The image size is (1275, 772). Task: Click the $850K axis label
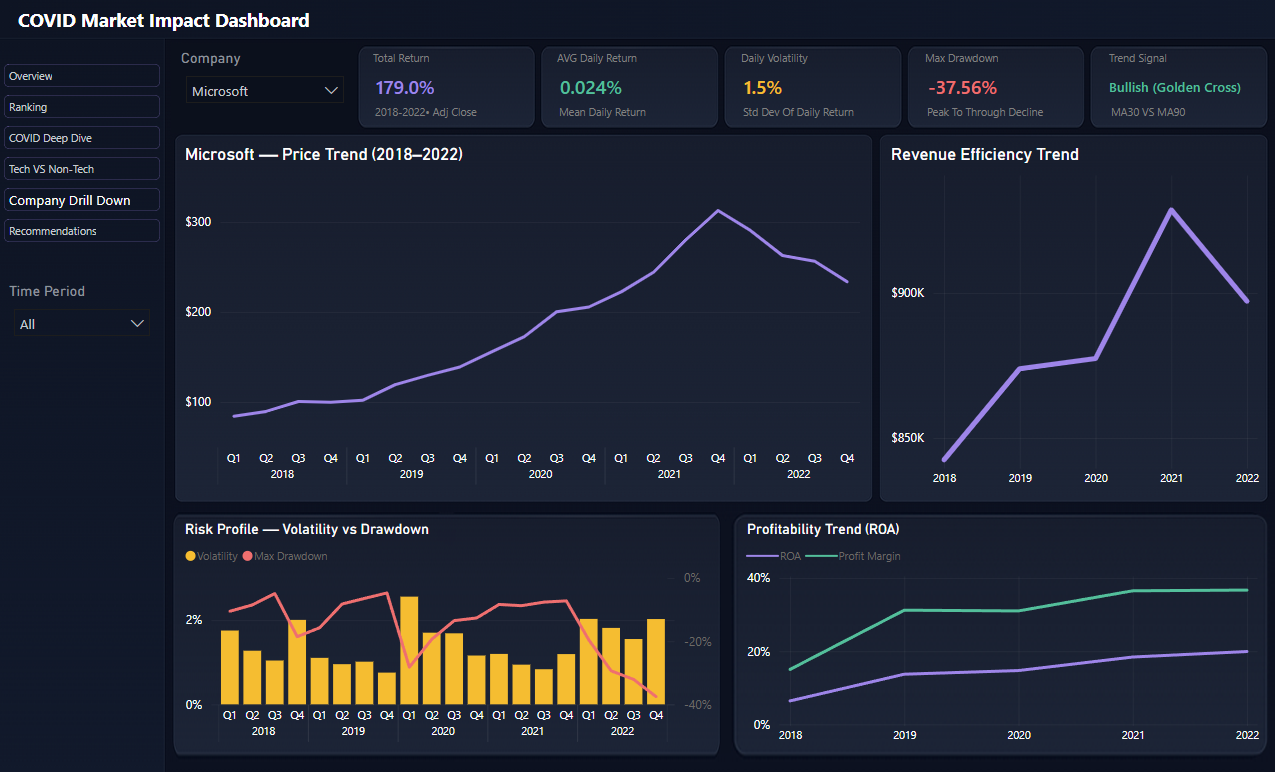coord(908,438)
